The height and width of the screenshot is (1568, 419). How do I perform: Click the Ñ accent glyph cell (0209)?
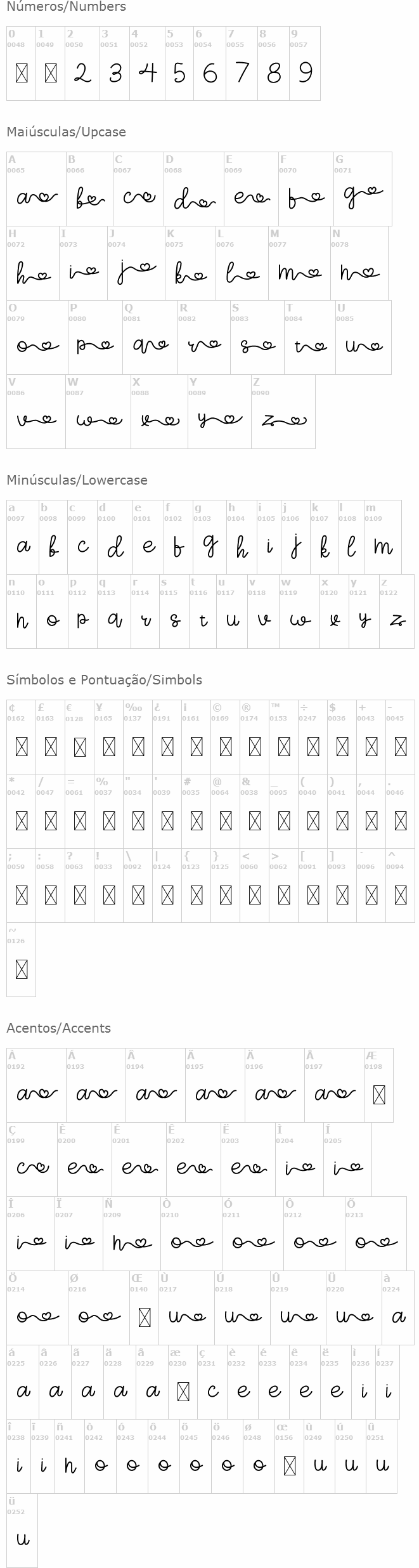pos(131,1233)
